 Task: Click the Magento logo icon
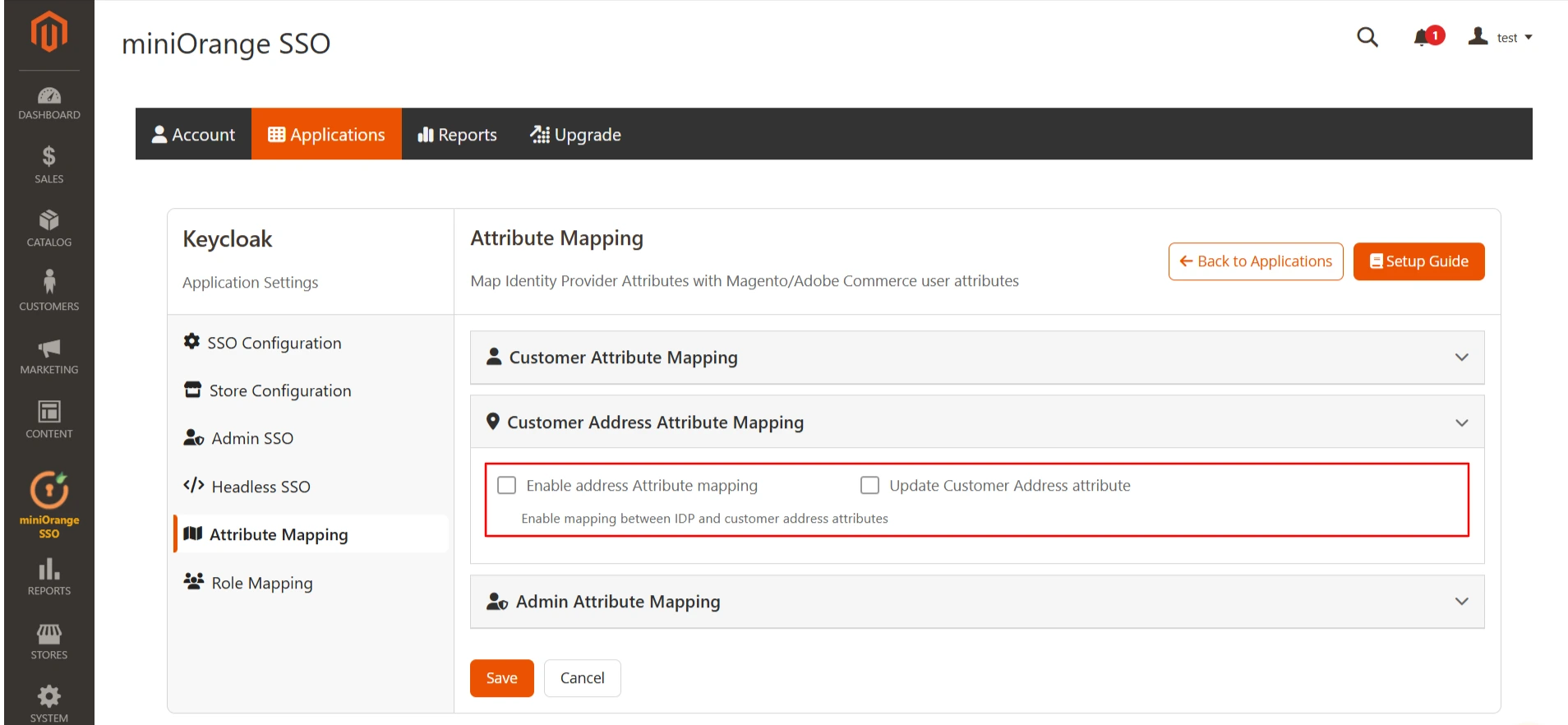pyautogui.click(x=49, y=31)
